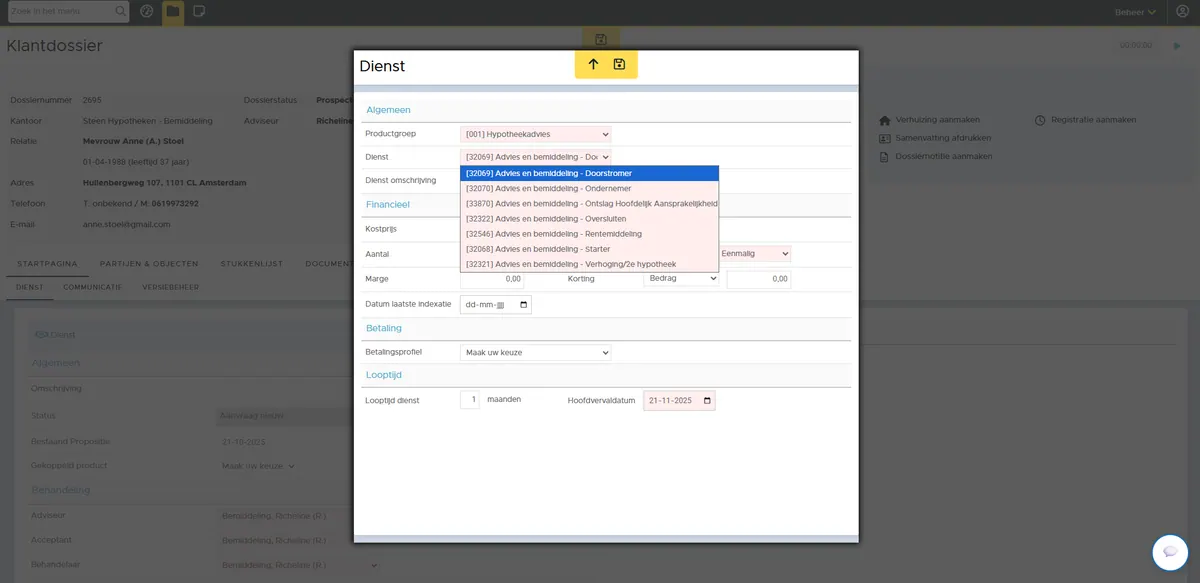Open the Eenmalig frequency dropdown
The height and width of the screenshot is (583, 1200).
(x=755, y=254)
